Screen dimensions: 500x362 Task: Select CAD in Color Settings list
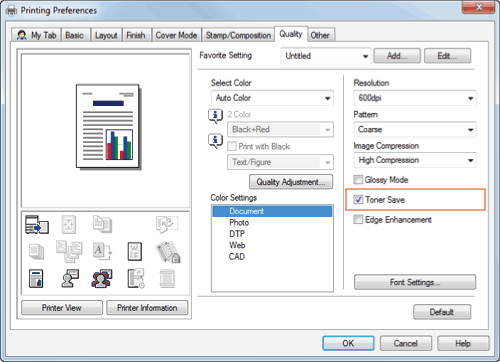[272, 256]
